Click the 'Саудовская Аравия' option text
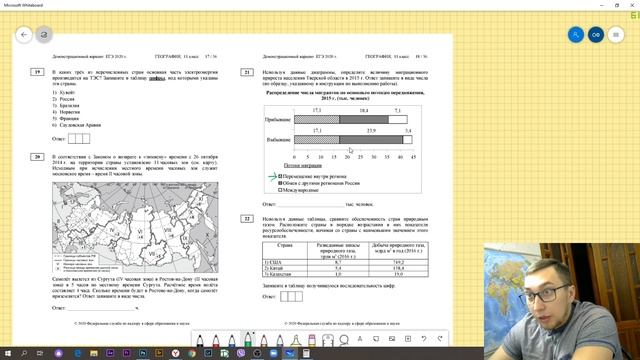Screen dimensions: 640x360 80,125
